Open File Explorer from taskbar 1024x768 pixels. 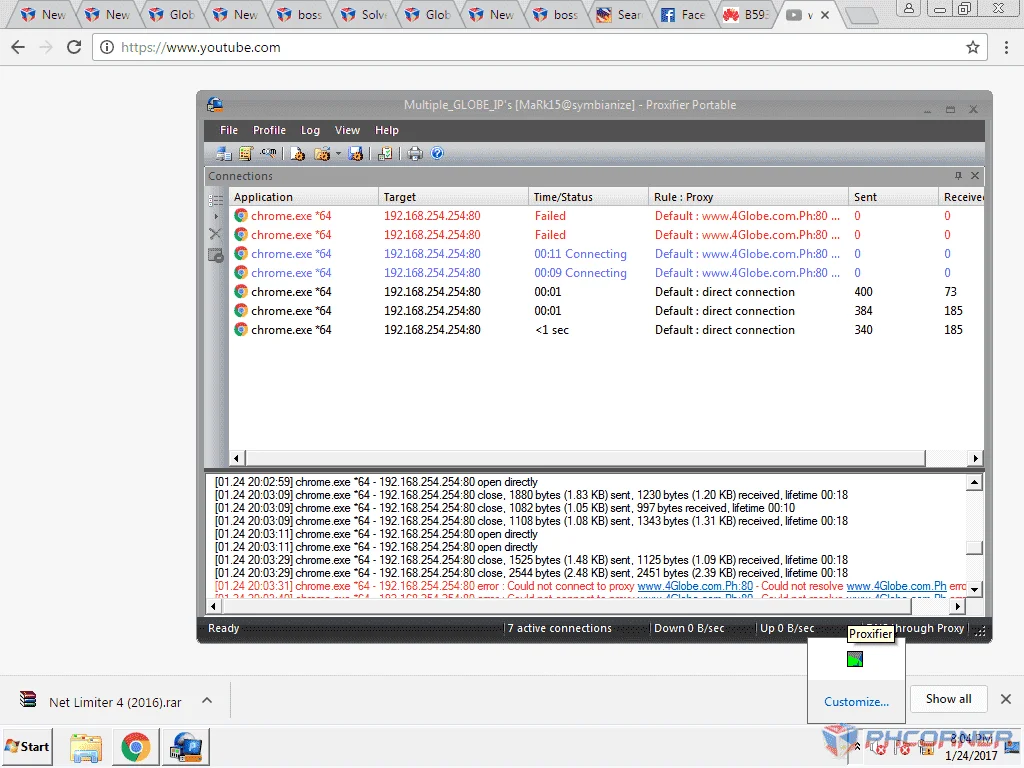coord(86,746)
